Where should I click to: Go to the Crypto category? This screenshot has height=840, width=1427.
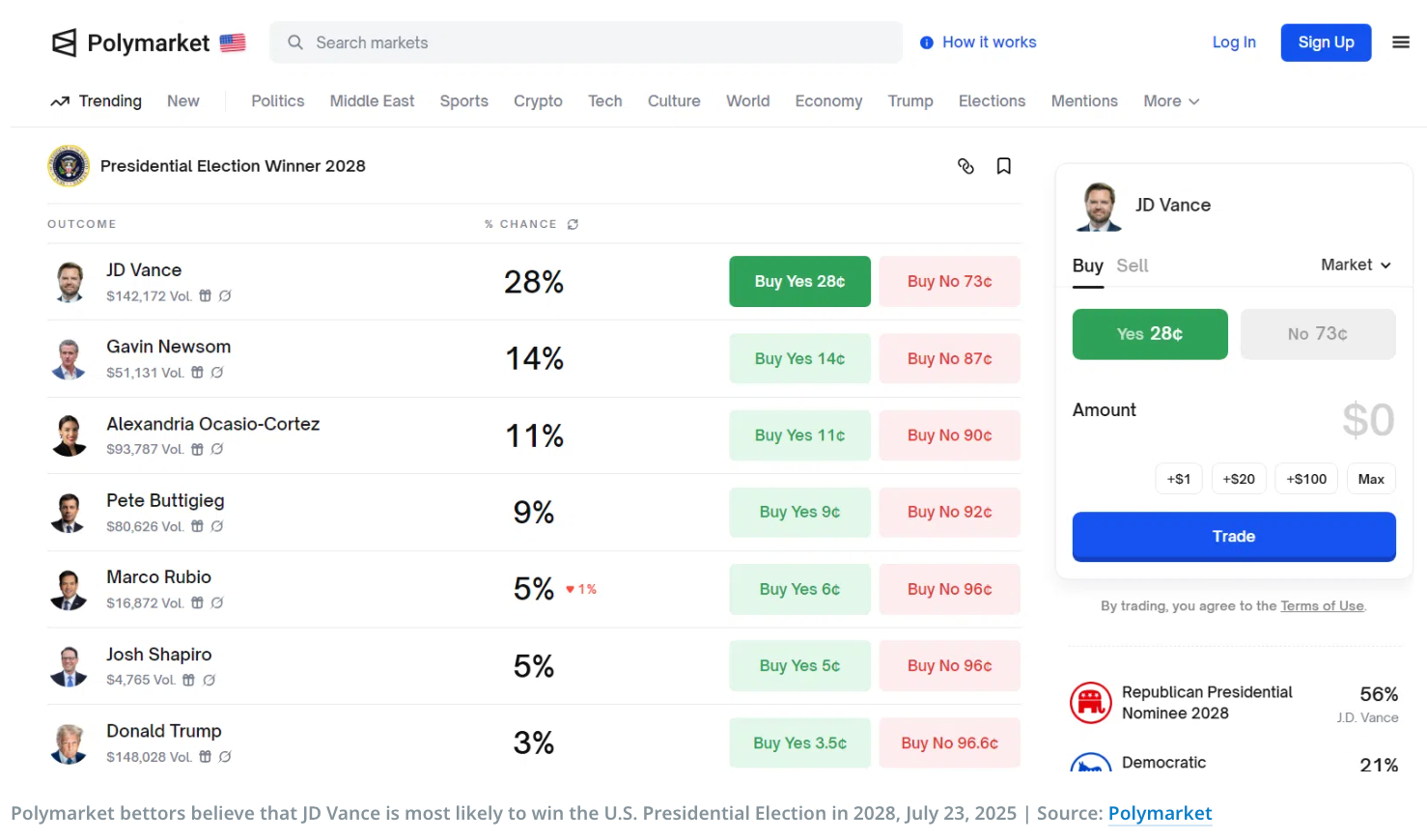[x=538, y=101]
